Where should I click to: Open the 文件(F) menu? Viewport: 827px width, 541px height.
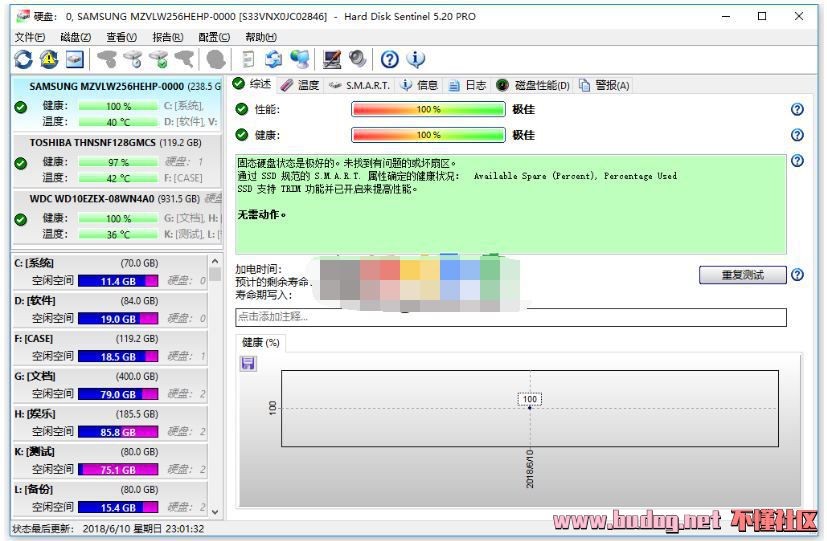click(30, 37)
